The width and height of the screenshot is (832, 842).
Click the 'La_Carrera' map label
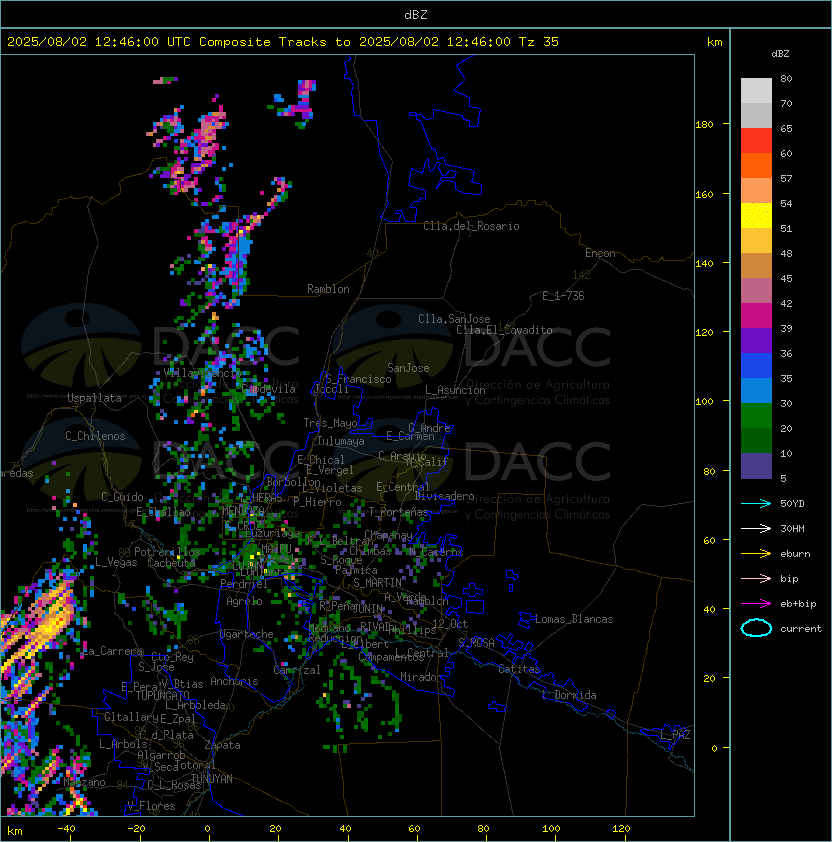coord(112,651)
